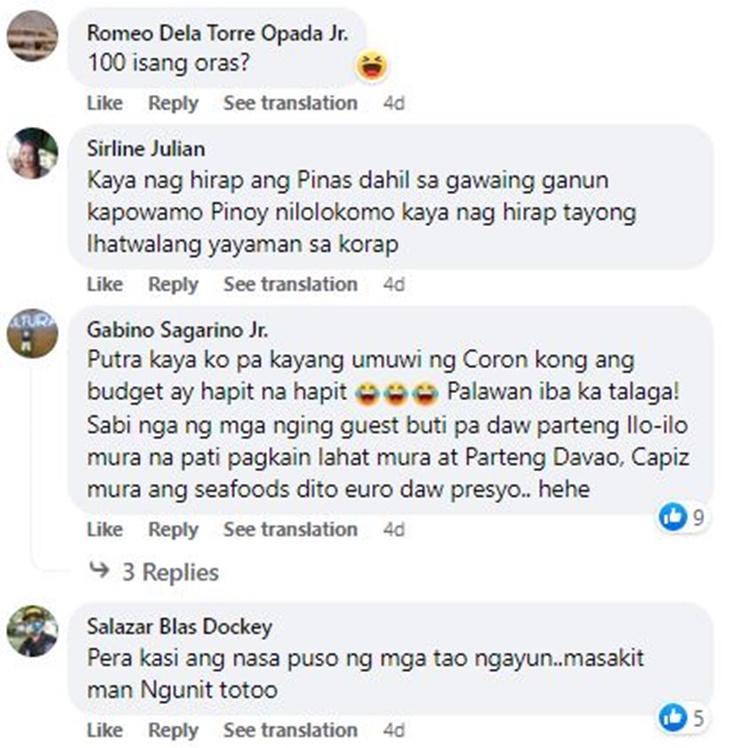
Task: Open the laughing reaction on Romeo's comment
Action: pyautogui.click(x=372, y=66)
